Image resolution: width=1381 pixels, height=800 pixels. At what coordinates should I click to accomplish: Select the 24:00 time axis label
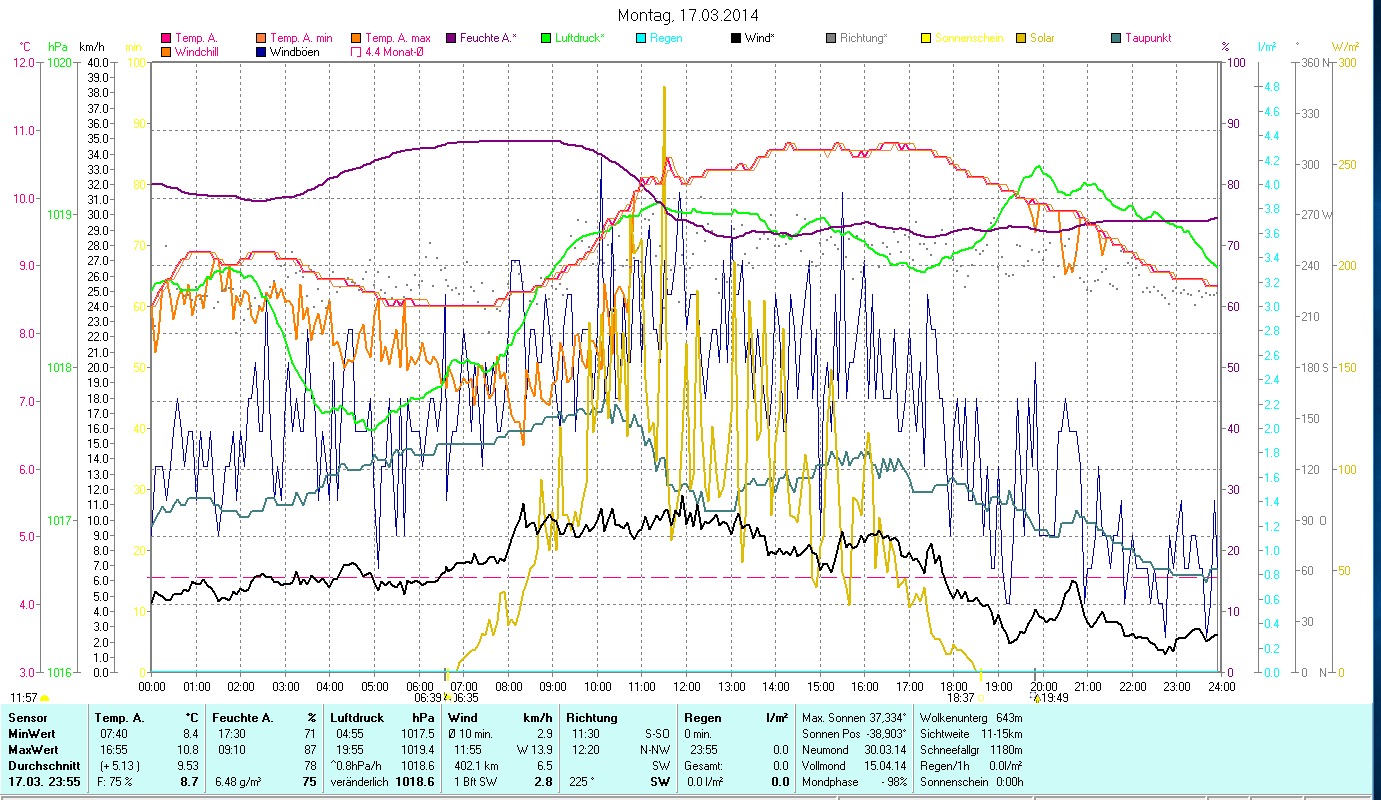pyautogui.click(x=1221, y=687)
